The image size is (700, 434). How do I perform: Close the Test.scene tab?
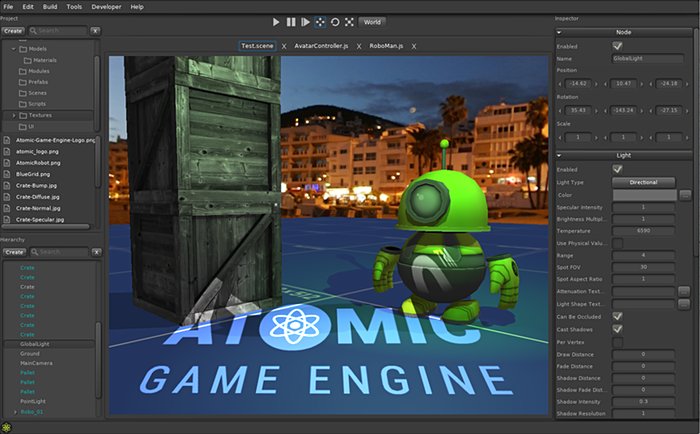(x=284, y=46)
